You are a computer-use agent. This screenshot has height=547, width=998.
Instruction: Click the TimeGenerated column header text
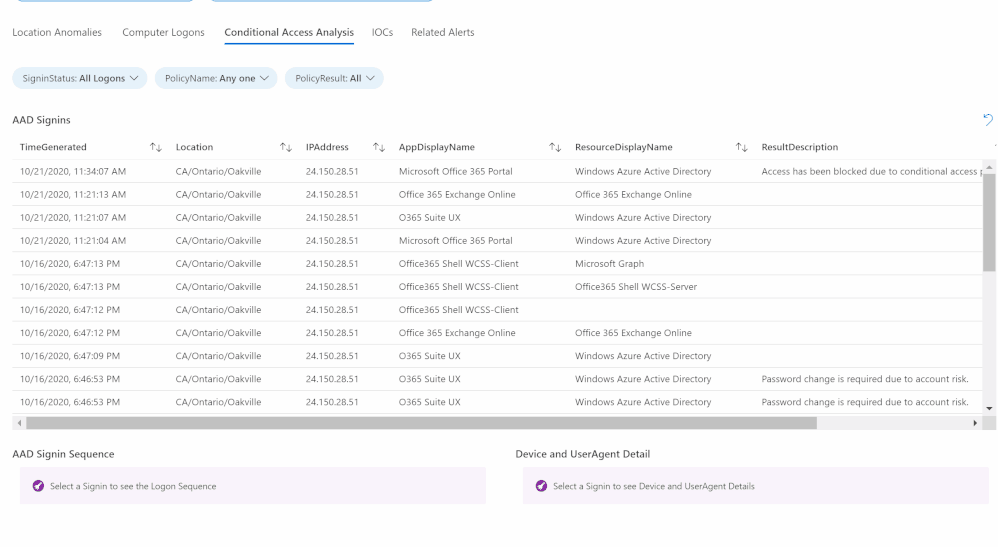[53, 147]
